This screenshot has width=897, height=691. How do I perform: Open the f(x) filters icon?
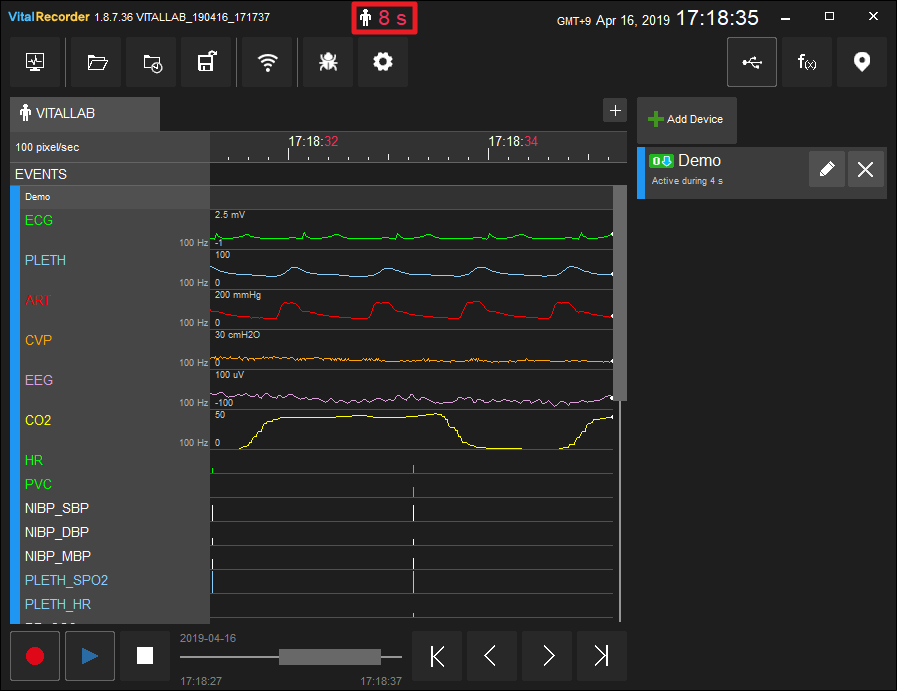coord(807,62)
